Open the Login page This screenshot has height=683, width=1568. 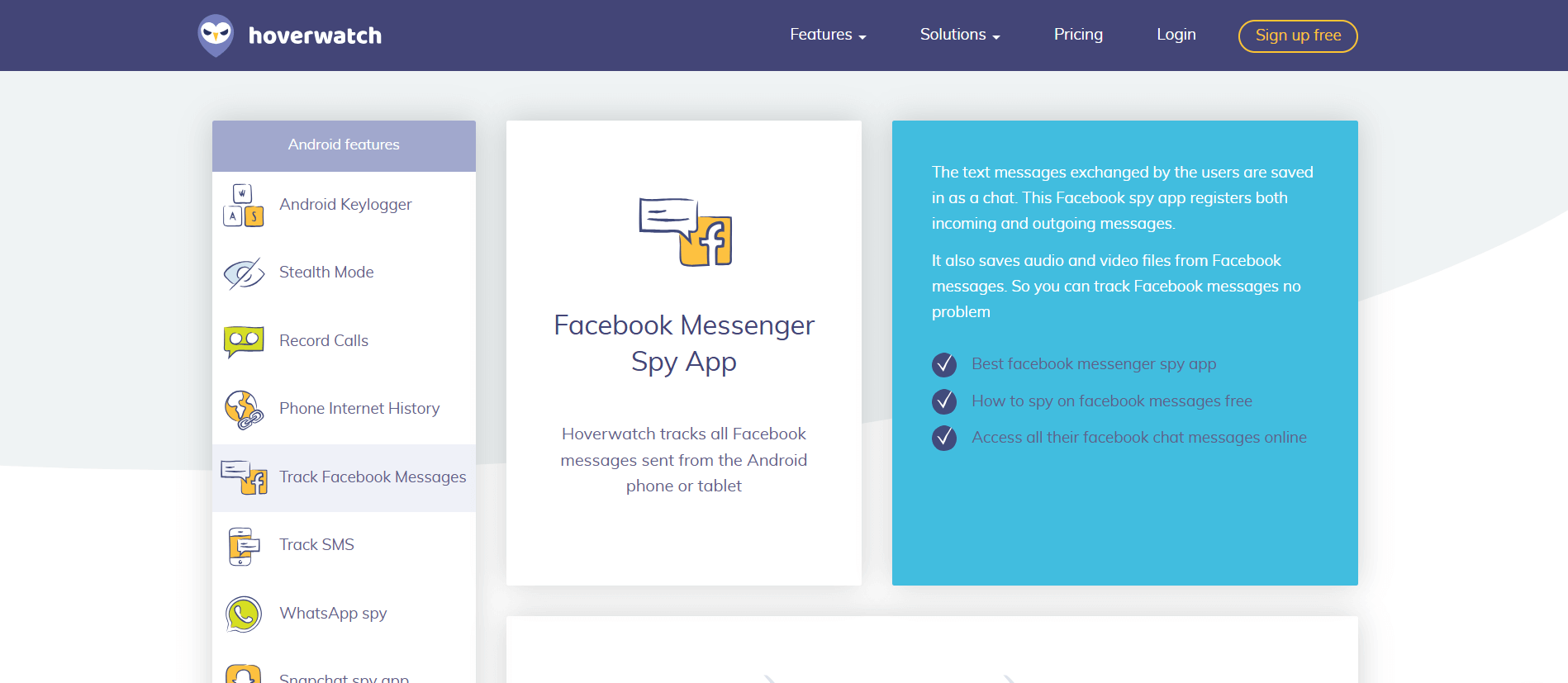[1176, 35]
